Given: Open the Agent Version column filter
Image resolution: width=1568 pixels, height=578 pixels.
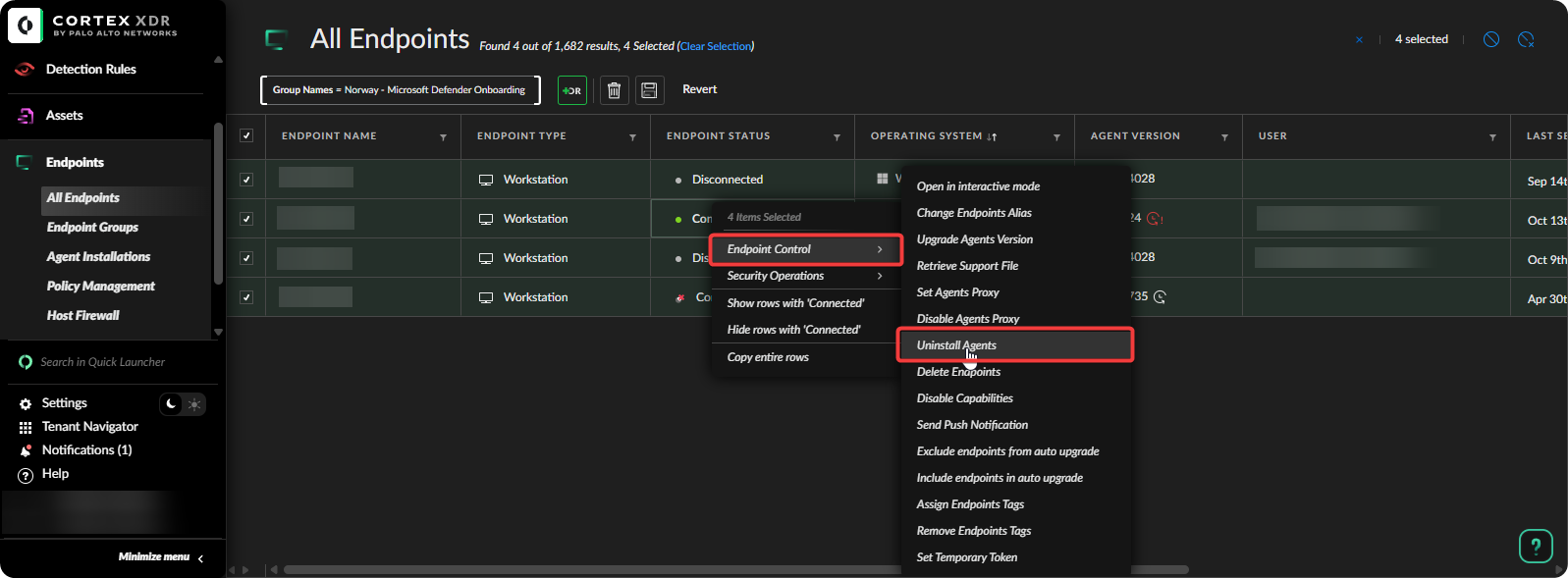Looking at the screenshot, I should 1224,137.
